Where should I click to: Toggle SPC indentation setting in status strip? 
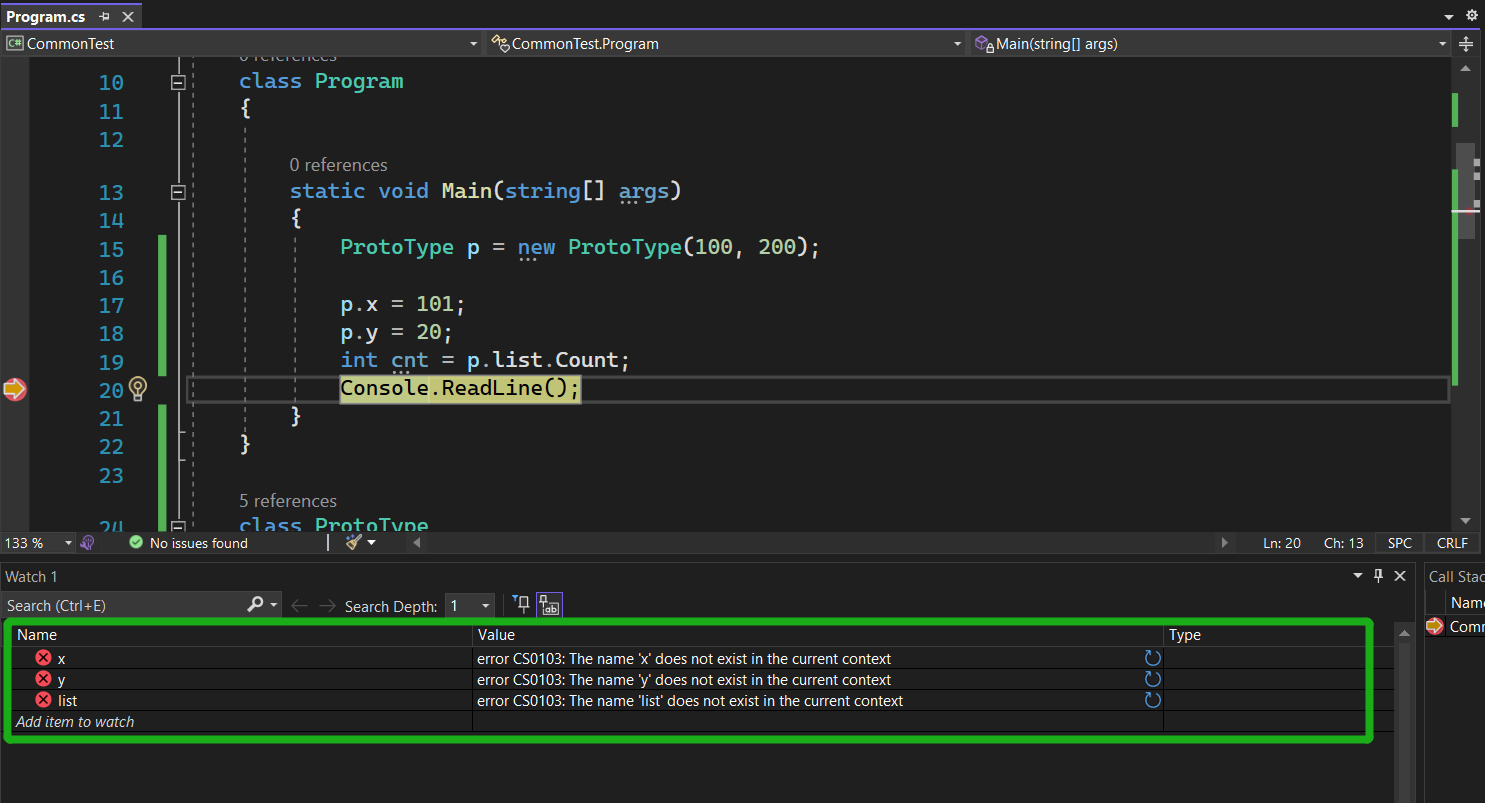tap(1400, 543)
